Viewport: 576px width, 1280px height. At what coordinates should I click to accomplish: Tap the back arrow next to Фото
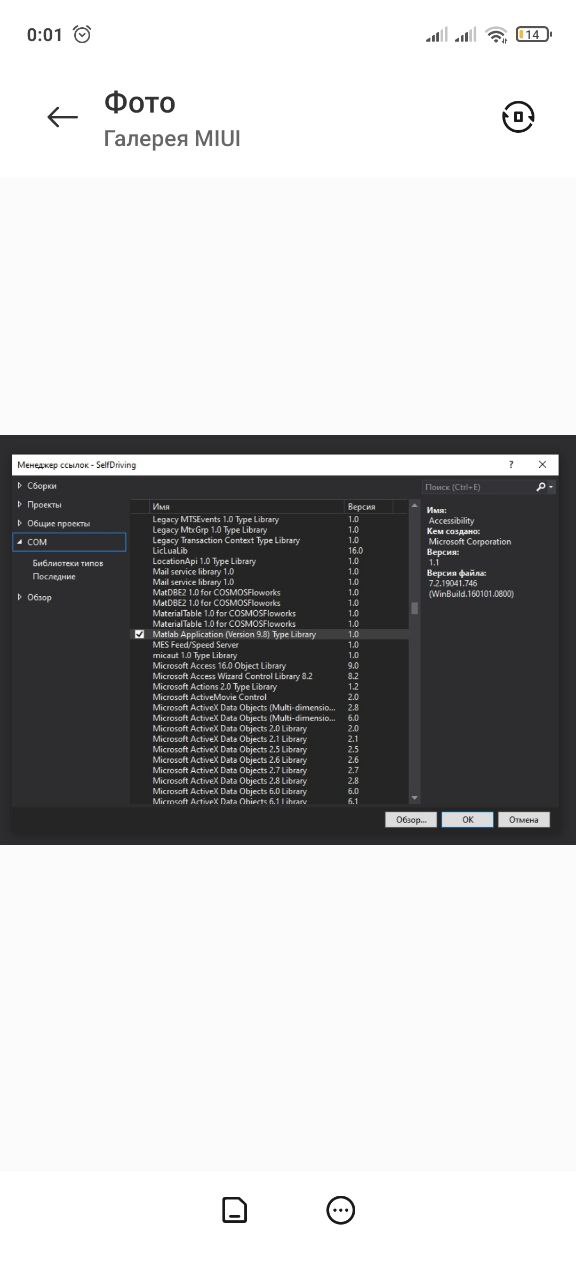62,118
